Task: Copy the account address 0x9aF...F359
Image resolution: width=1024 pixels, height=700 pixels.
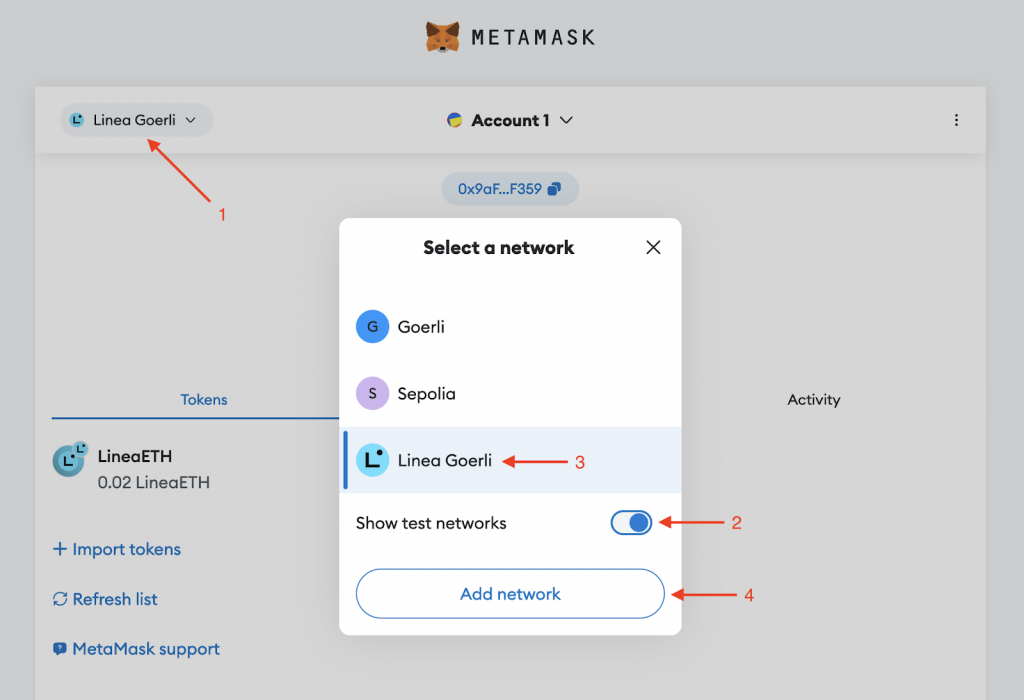Action: tap(510, 188)
